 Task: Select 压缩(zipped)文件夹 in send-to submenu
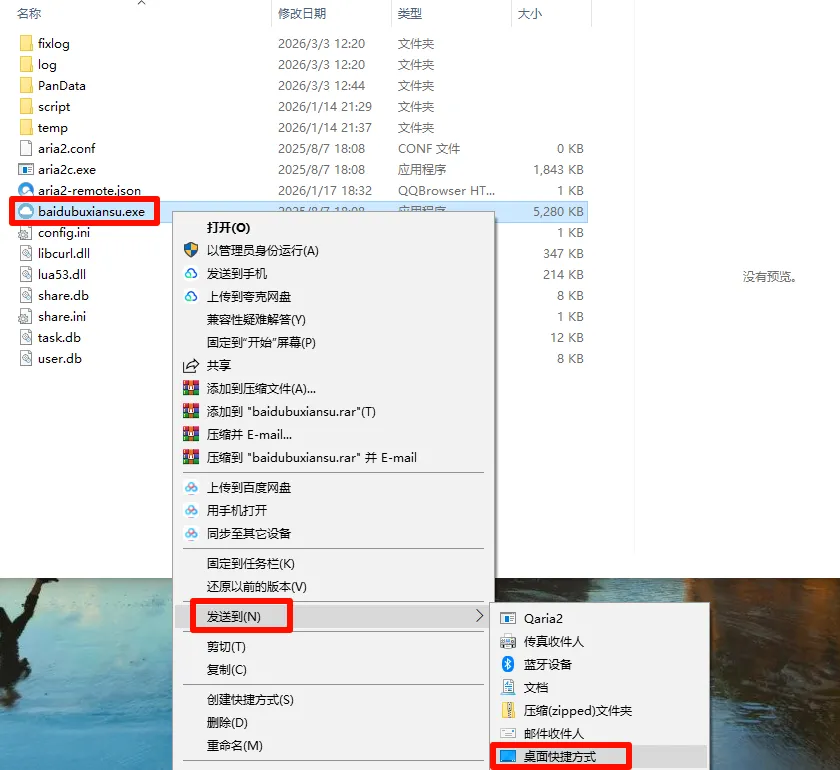[x=578, y=711]
